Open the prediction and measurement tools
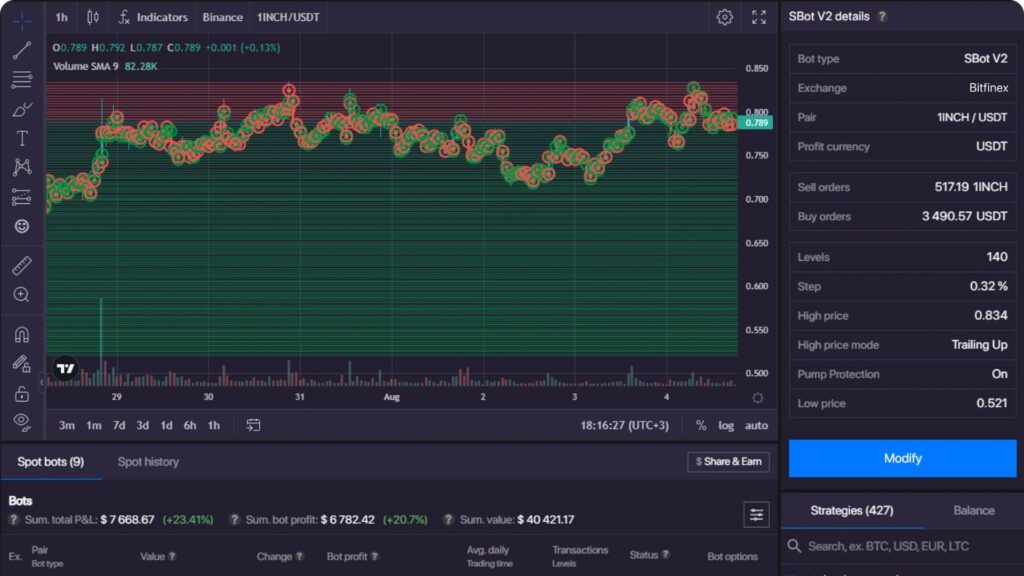Image resolution: width=1024 pixels, height=576 pixels. click(x=22, y=197)
